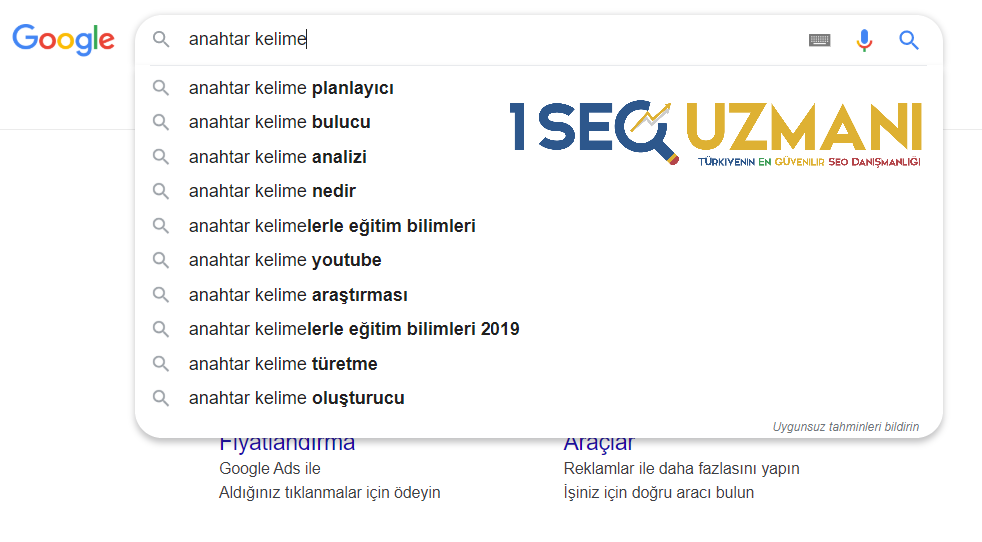The image size is (982, 542).
Task: Click search icon beside 'anahtar kelime nedir'
Action: pyautogui.click(x=161, y=191)
